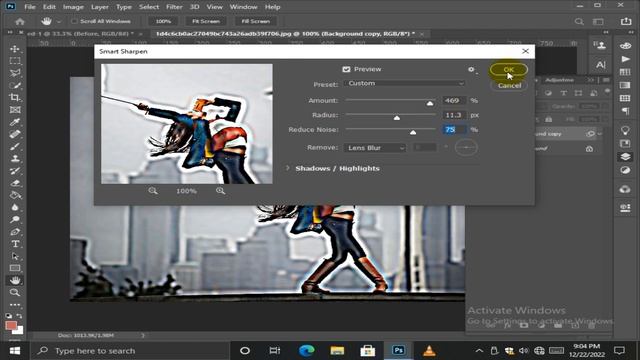Select the Zoom tool in toolbar

tap(15, 293)
